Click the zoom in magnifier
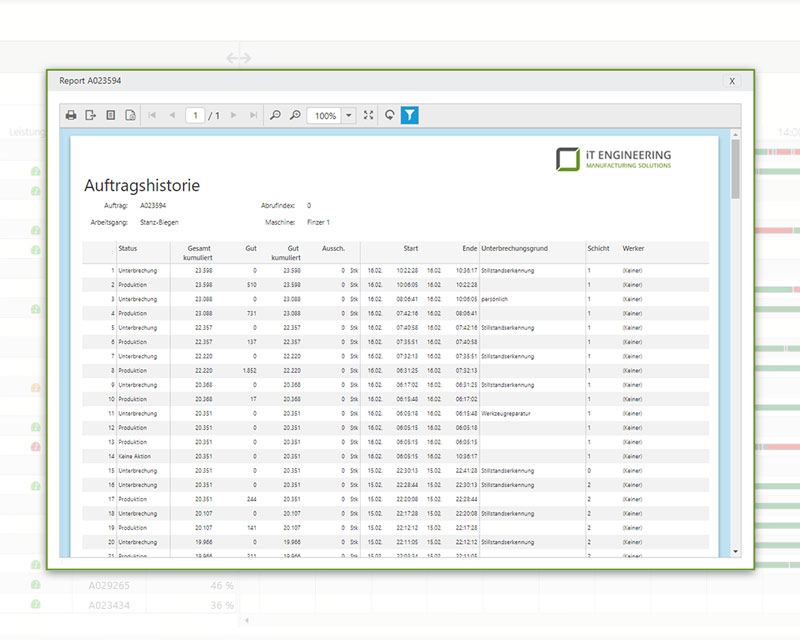 [x=295, y=116]
